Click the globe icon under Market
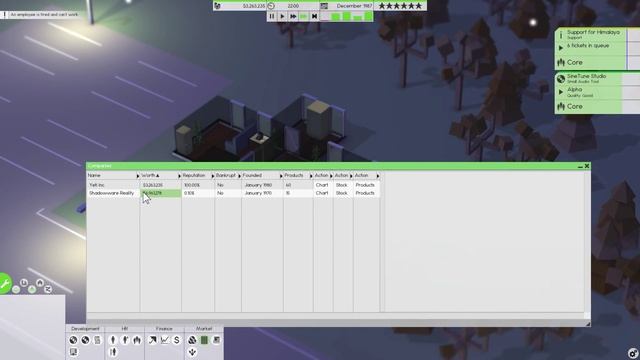The height and width of the screenshot is (360, 640). pos(192,340)
